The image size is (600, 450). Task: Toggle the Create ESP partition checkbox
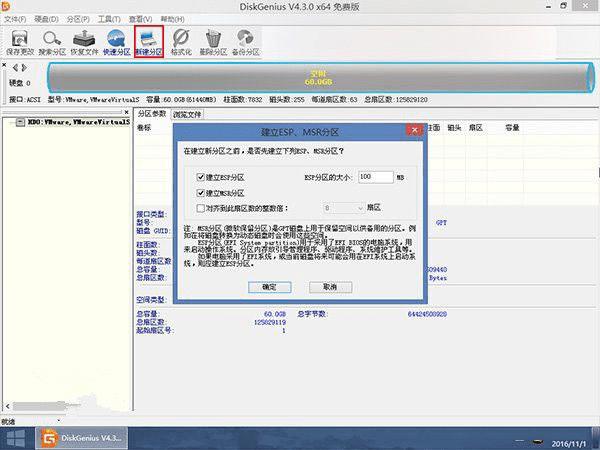[x=201, y=177]
